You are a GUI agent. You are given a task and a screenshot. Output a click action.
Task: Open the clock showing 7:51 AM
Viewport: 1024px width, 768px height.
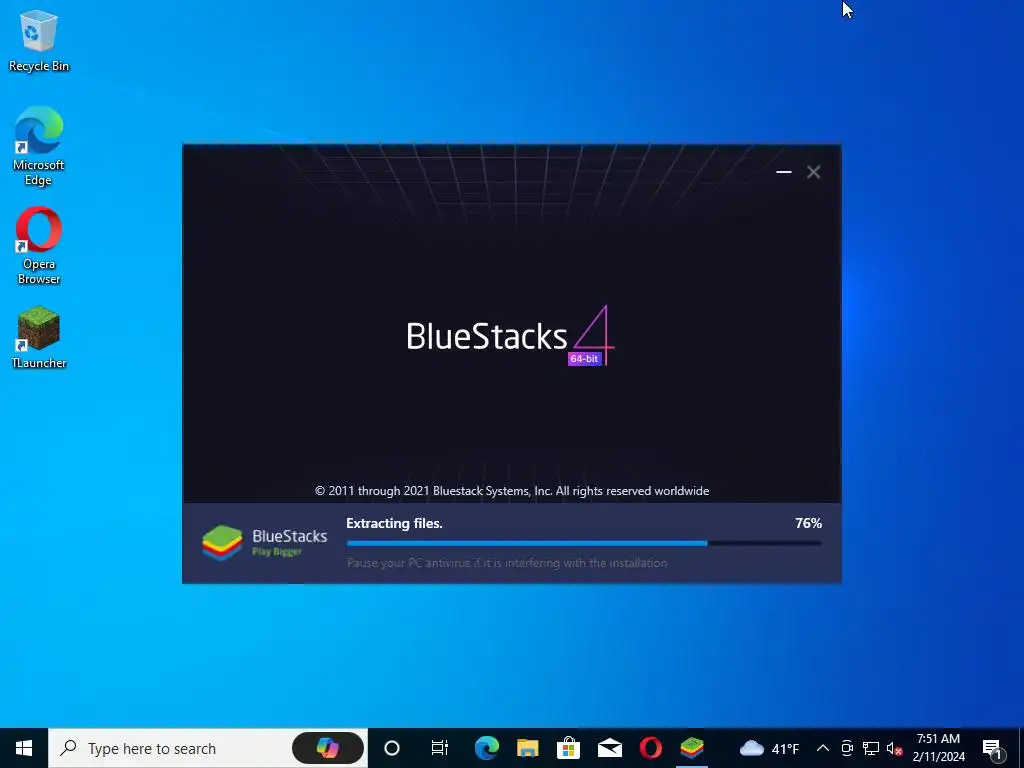pos(938,748)
